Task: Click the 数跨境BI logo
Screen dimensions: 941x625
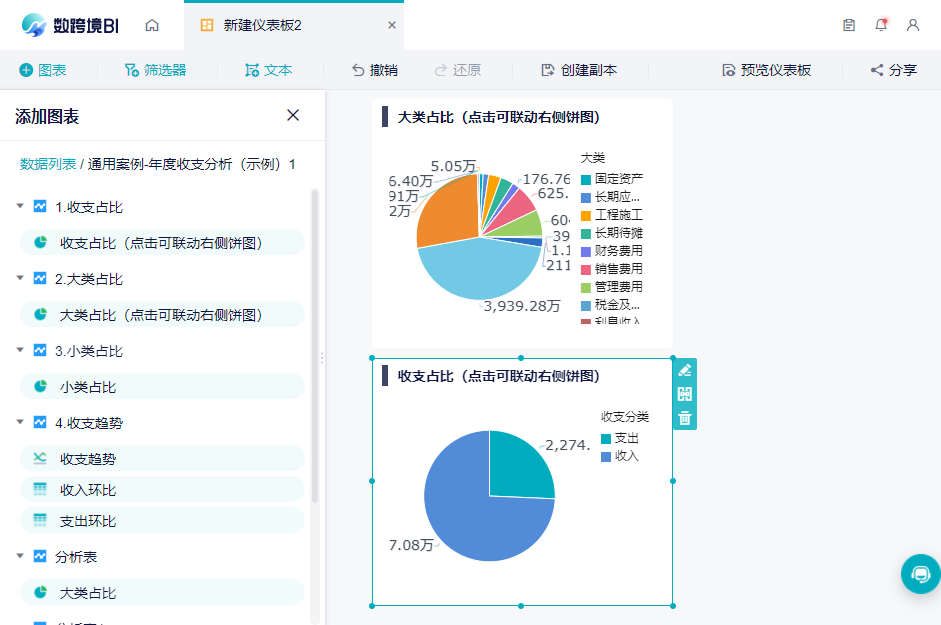Action: 70,25
